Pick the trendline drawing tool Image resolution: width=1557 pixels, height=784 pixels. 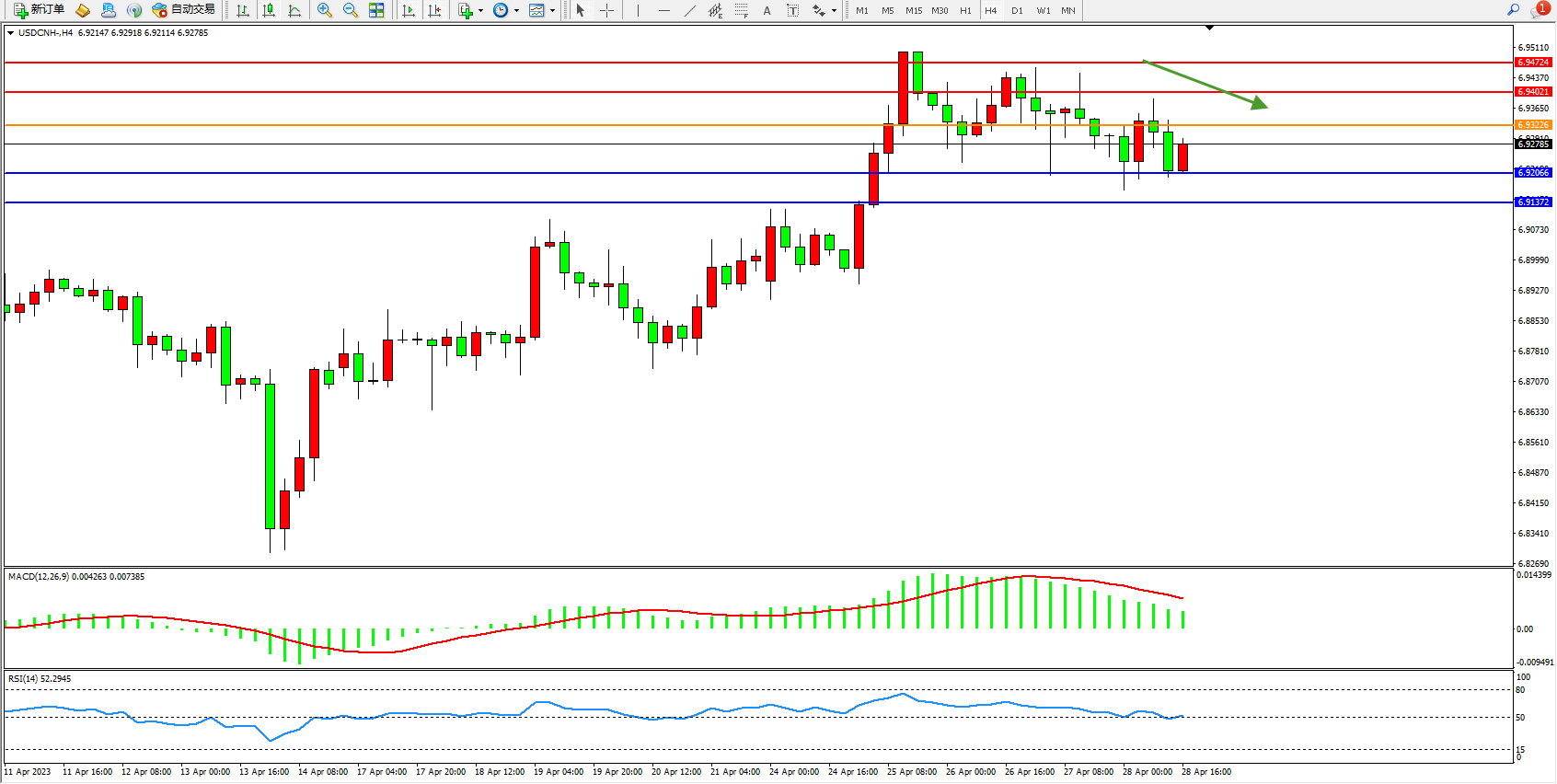690,10
